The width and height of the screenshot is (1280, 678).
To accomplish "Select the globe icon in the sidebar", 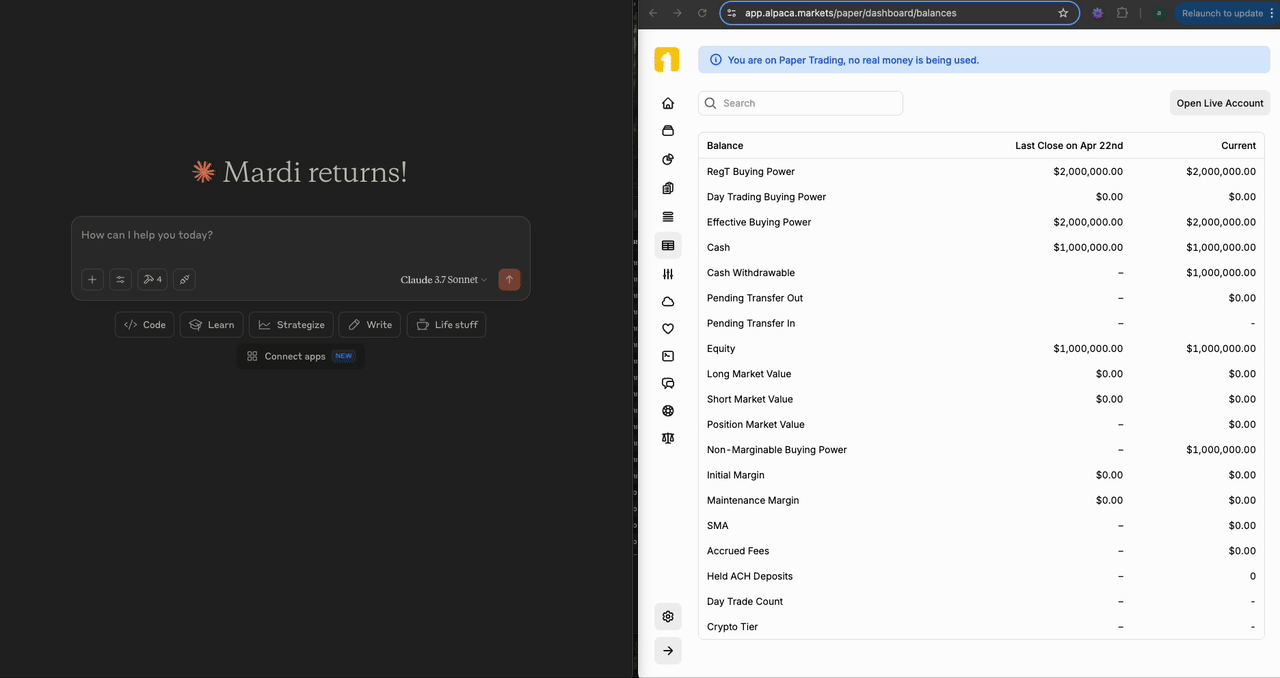I will coord(667,410).
